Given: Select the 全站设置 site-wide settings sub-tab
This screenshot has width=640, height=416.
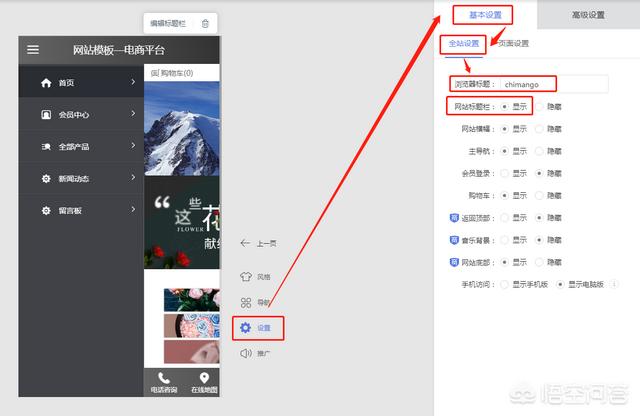Looking at the screenshot, I should [x=464, y=44].
